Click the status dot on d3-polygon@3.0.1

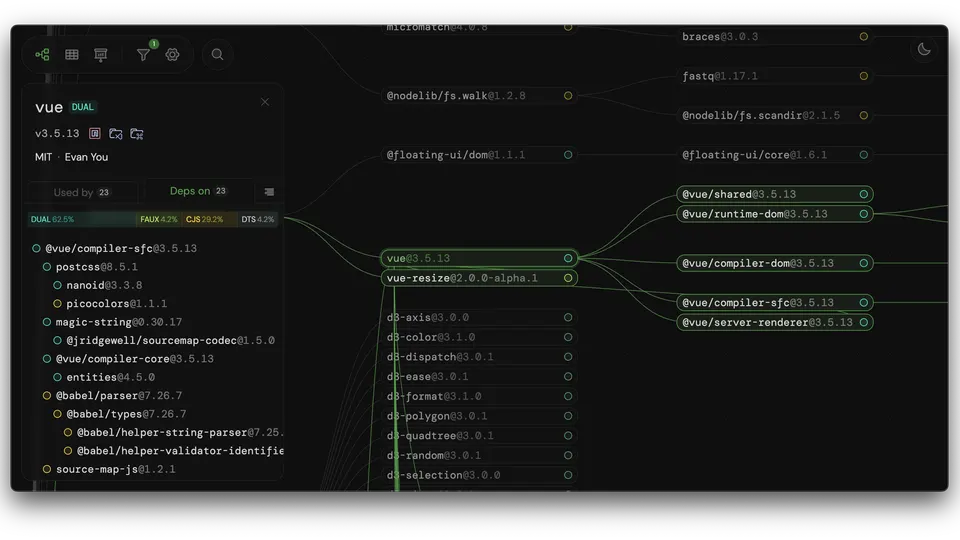[x=568, y=416]
